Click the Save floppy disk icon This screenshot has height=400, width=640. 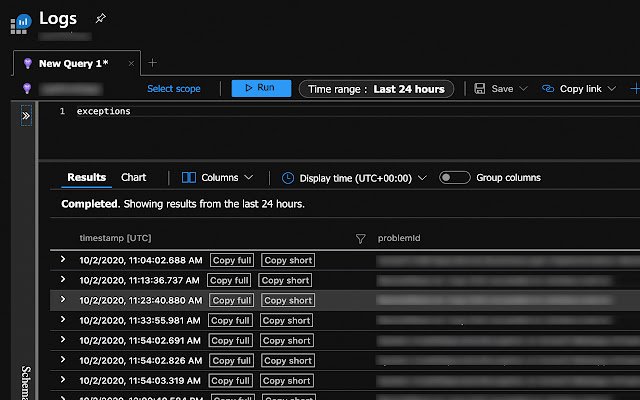(x=480, y=89)
